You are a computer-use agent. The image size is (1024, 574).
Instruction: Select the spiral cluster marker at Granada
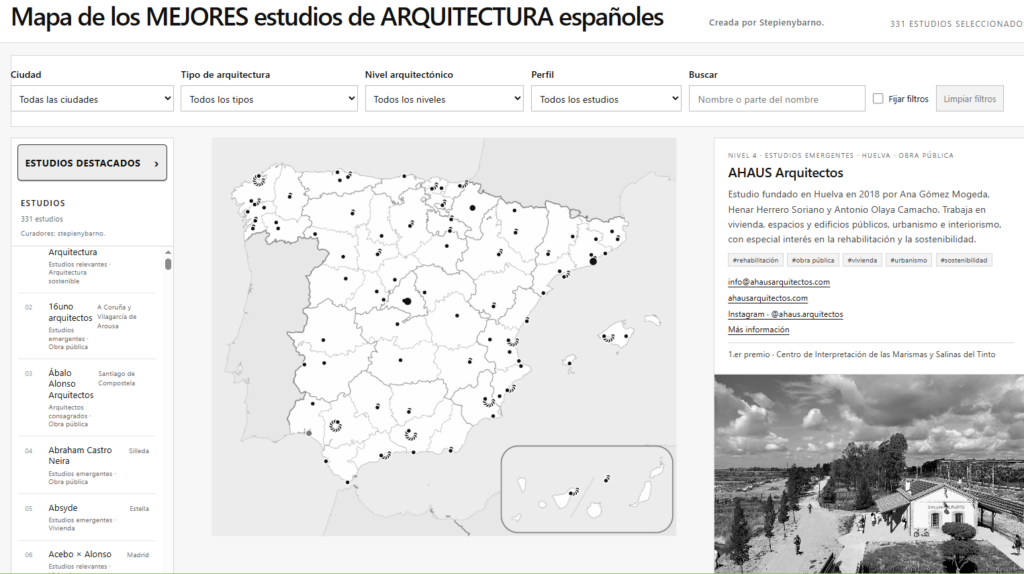tap(411, 434)
